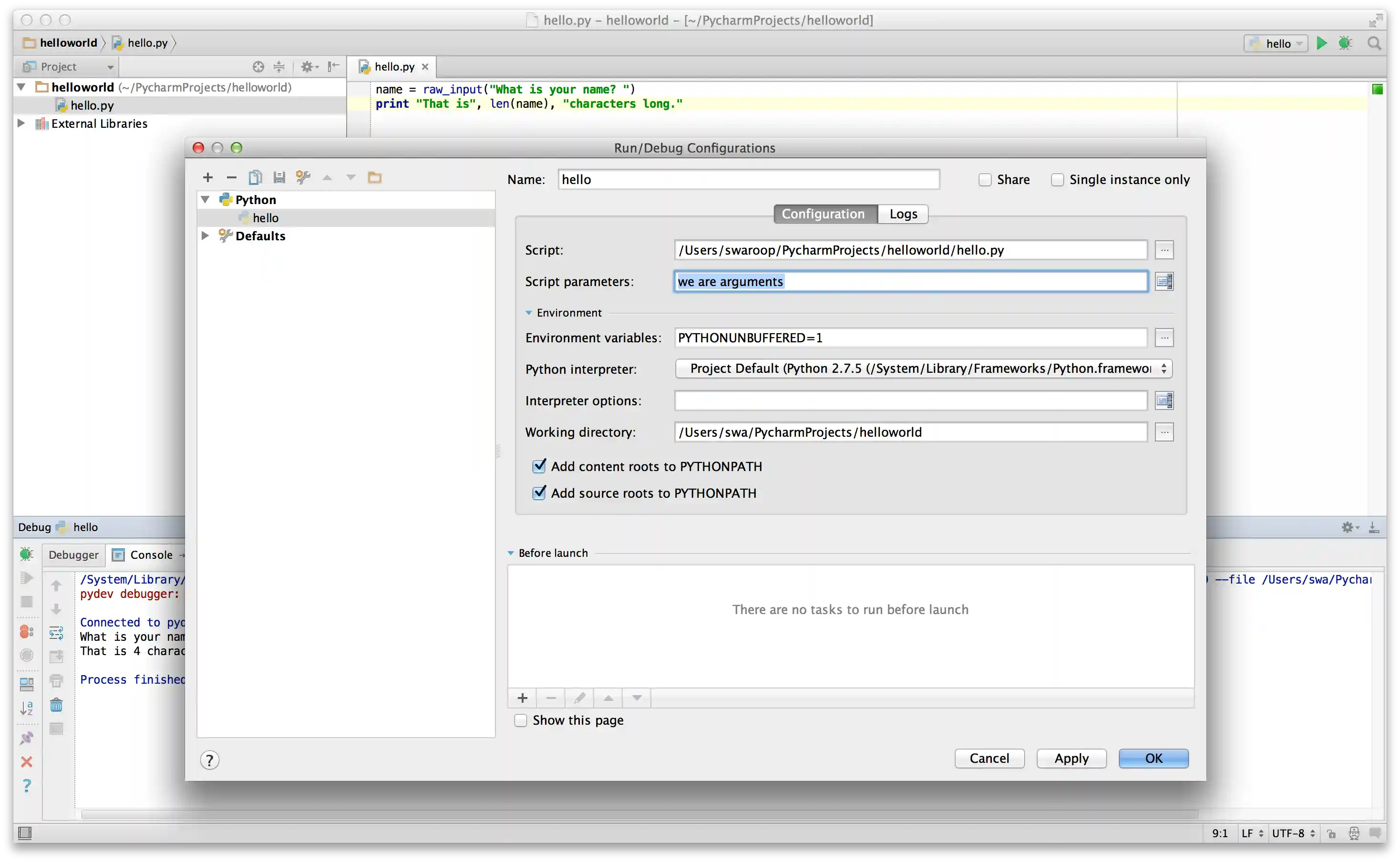Image resolution: width=1400 pixels, height=862 pixels.
Task: Expand the Defaults tree node
Action: pos(205,236)
